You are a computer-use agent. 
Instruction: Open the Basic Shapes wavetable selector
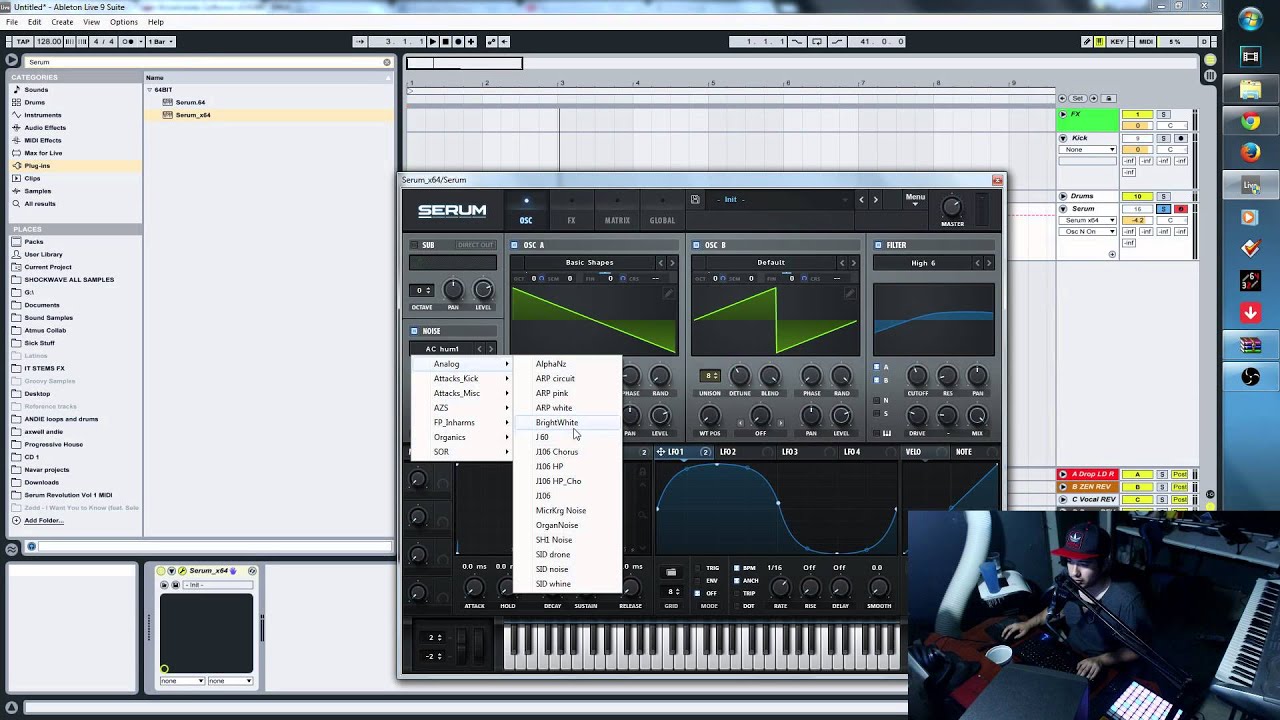click(590, 263)
